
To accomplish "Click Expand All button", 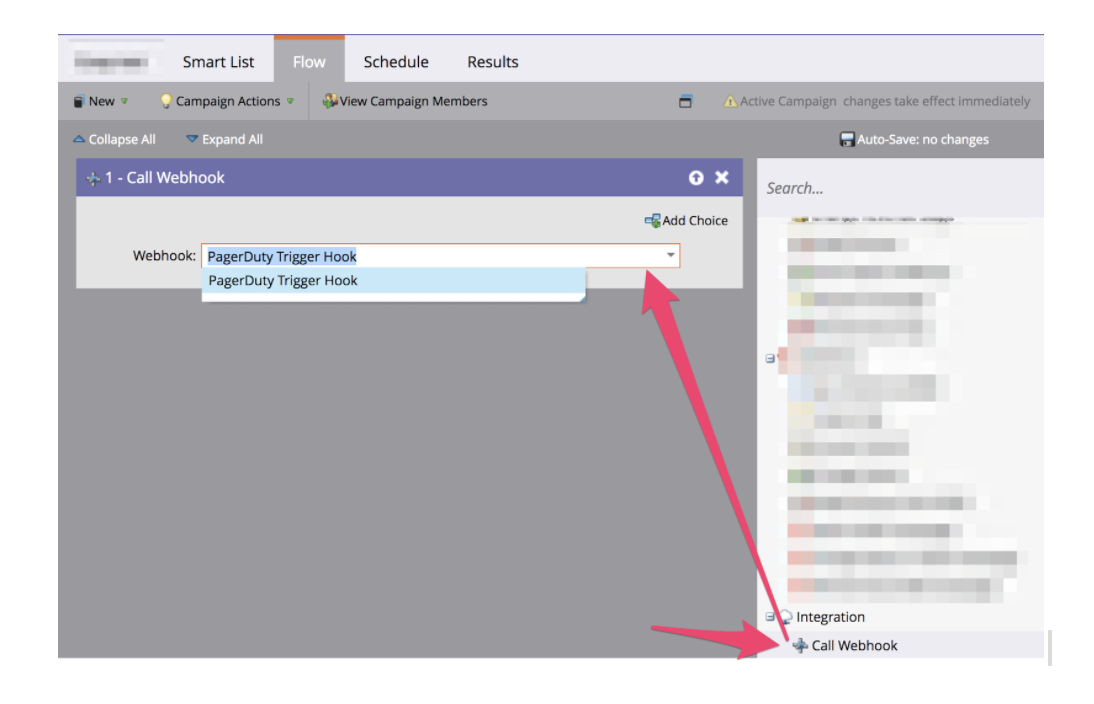I will (224, 139).
